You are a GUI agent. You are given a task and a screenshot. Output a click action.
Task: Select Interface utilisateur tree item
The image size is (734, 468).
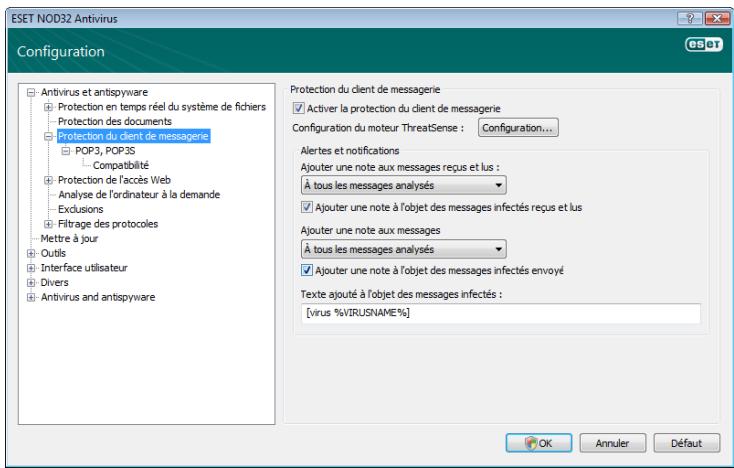click(x=84, y=268)
